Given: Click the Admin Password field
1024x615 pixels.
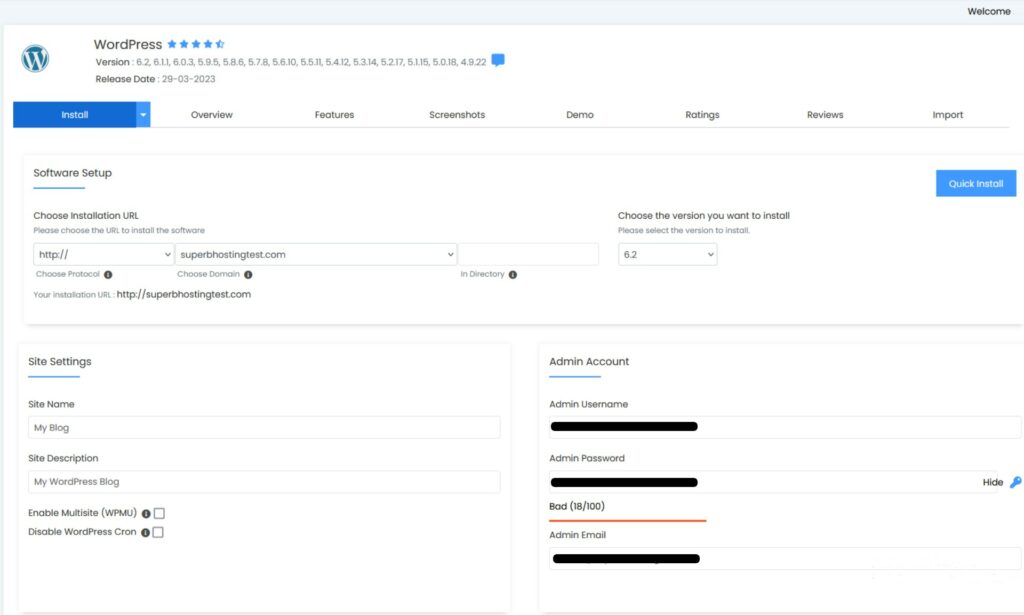Looking at the screenshot, I should click(x=773, y=482).
